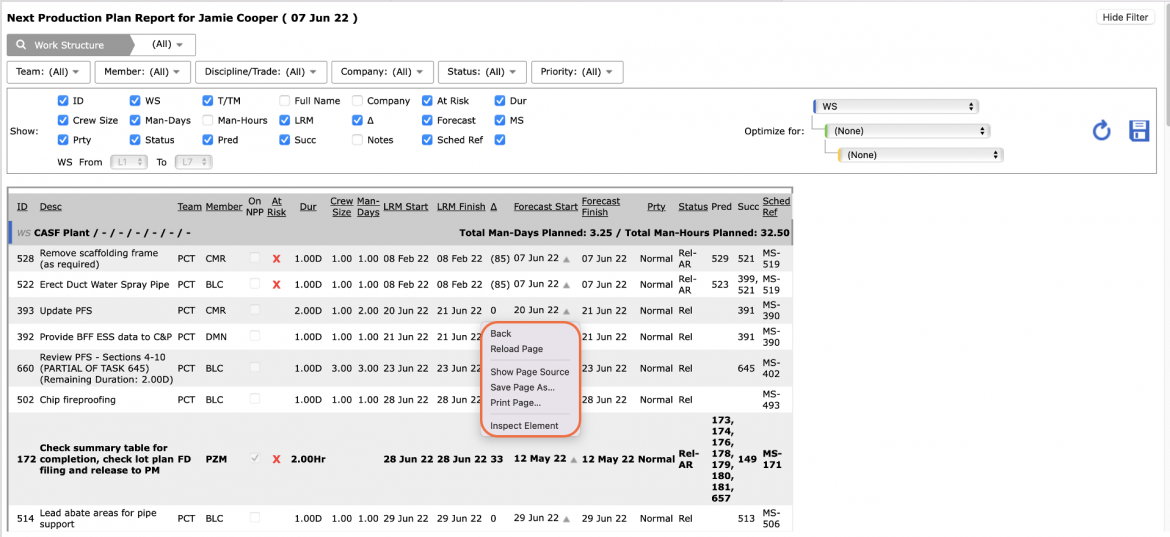Viewport: 1170px width, 537px height.
Task: Choose Inspect Element in context menu
Action: tap(524, 426)
